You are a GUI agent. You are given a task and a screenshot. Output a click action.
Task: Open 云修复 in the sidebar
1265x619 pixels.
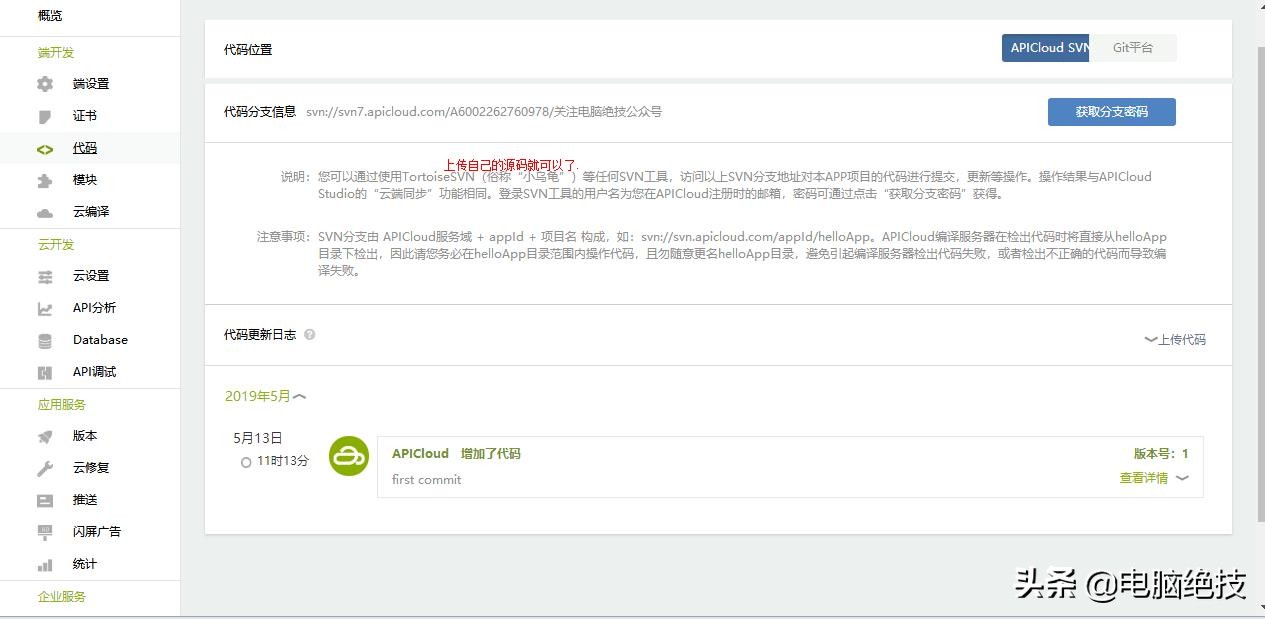(x=90, y=468)
